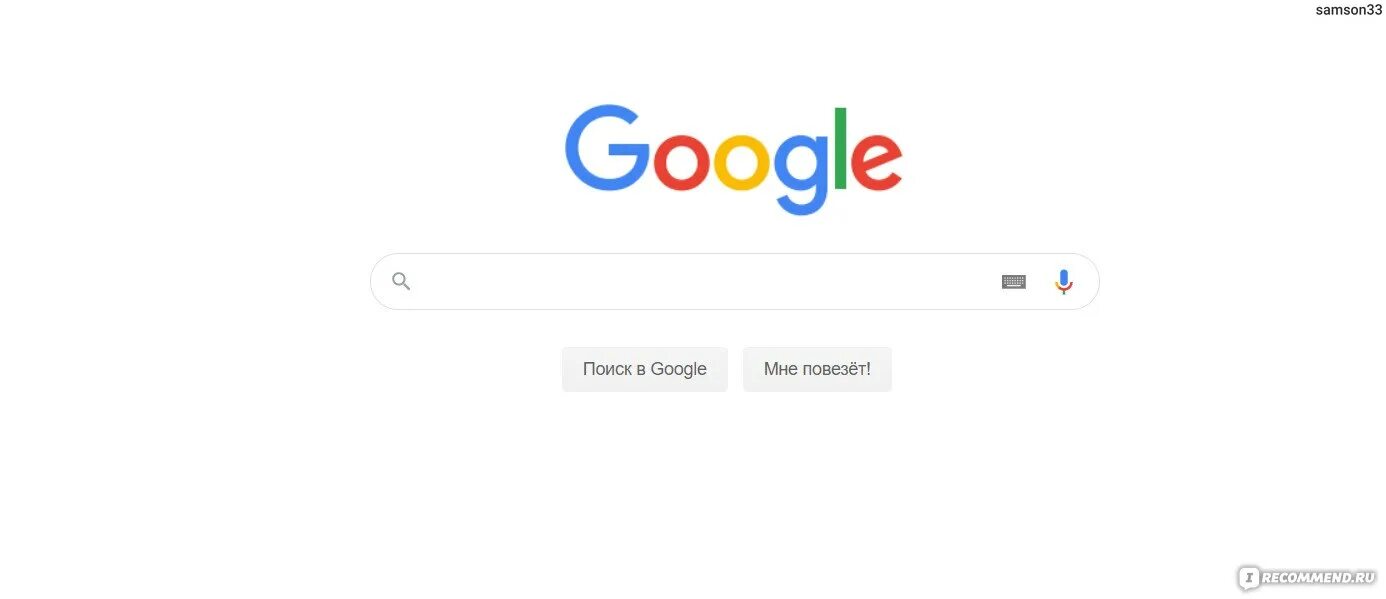Click the blue capital G of the logo
This screenshot has height=599, width=1386.
point(607,148)
